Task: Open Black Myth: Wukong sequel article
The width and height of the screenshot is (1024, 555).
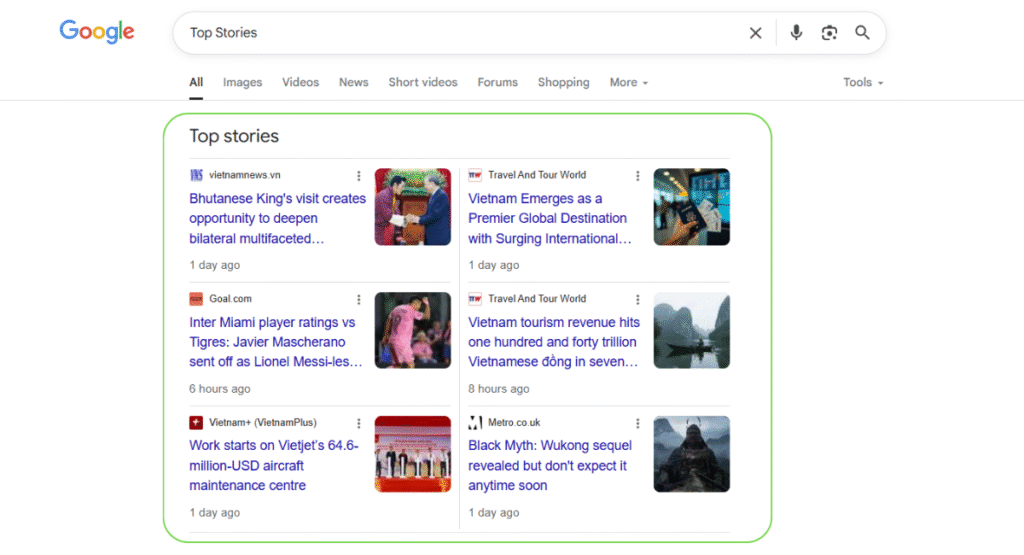Action: [x=549, y=465]
